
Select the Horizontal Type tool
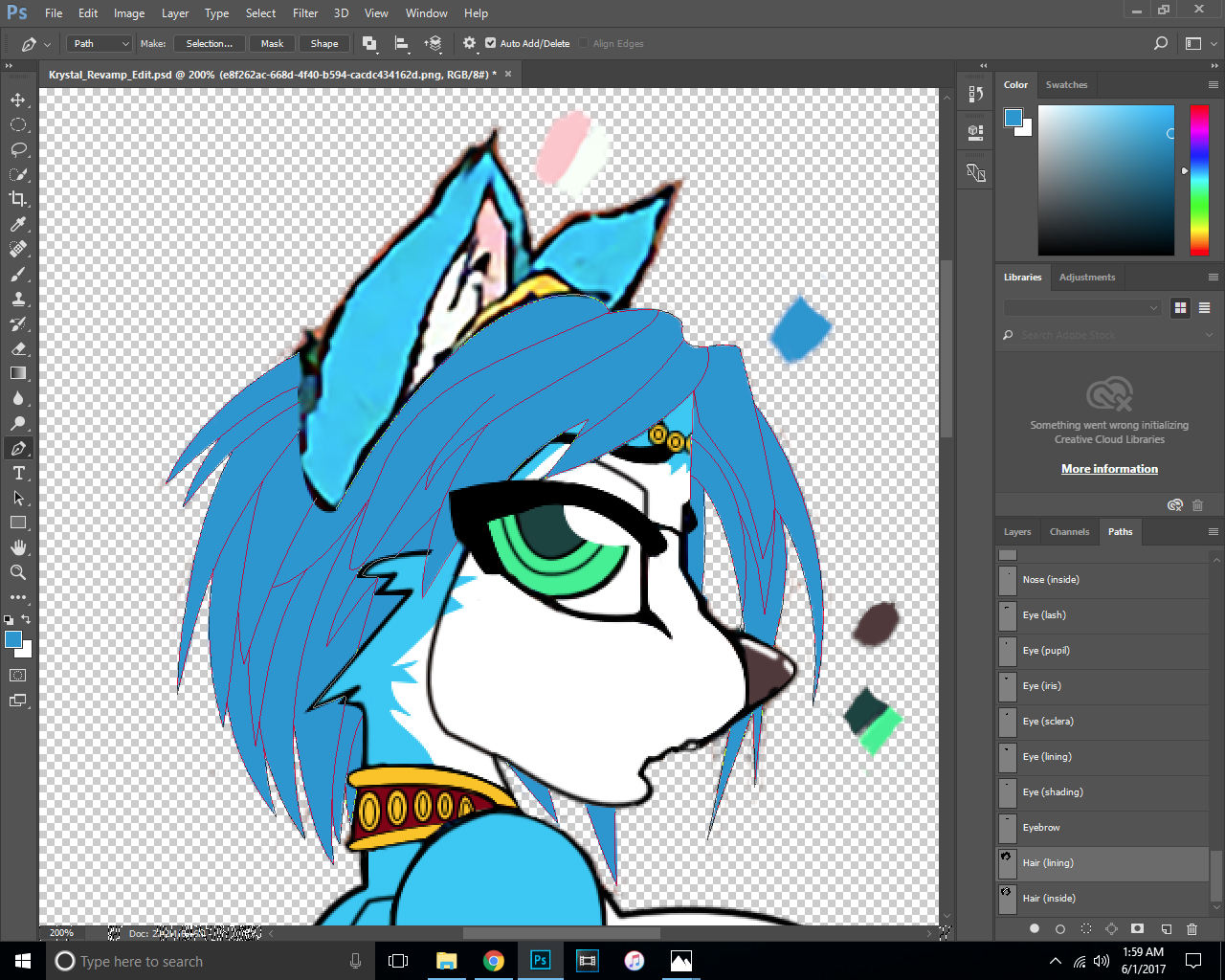(x=18, y=473)
